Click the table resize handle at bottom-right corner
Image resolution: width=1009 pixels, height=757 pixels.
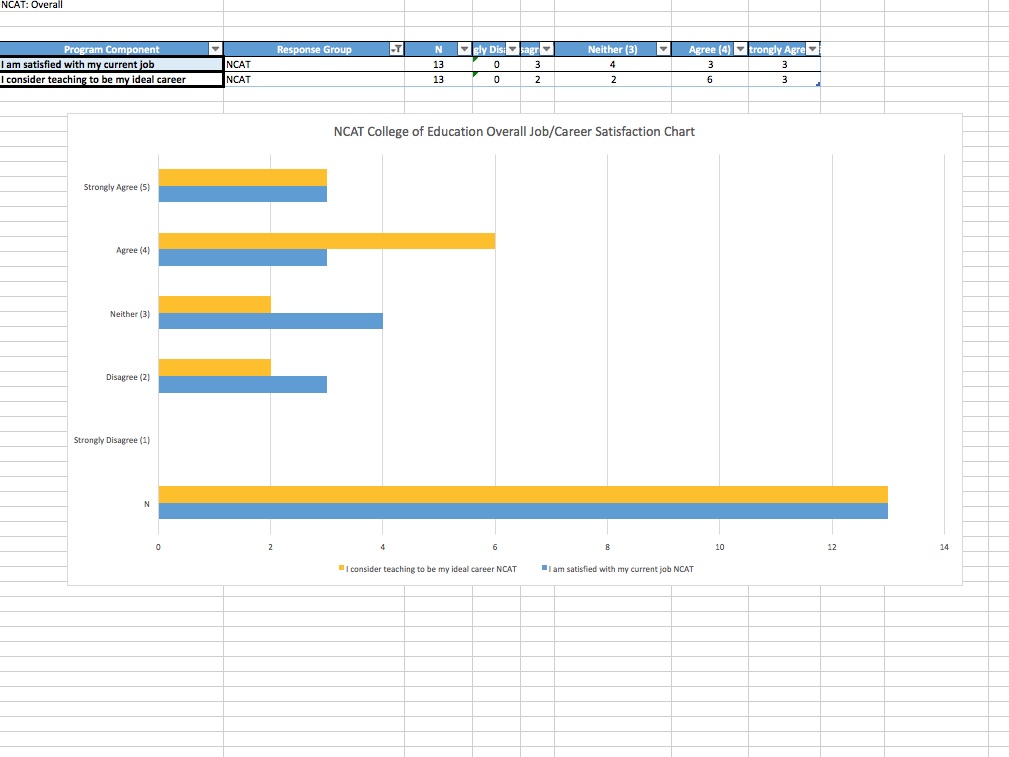point(818,84)
